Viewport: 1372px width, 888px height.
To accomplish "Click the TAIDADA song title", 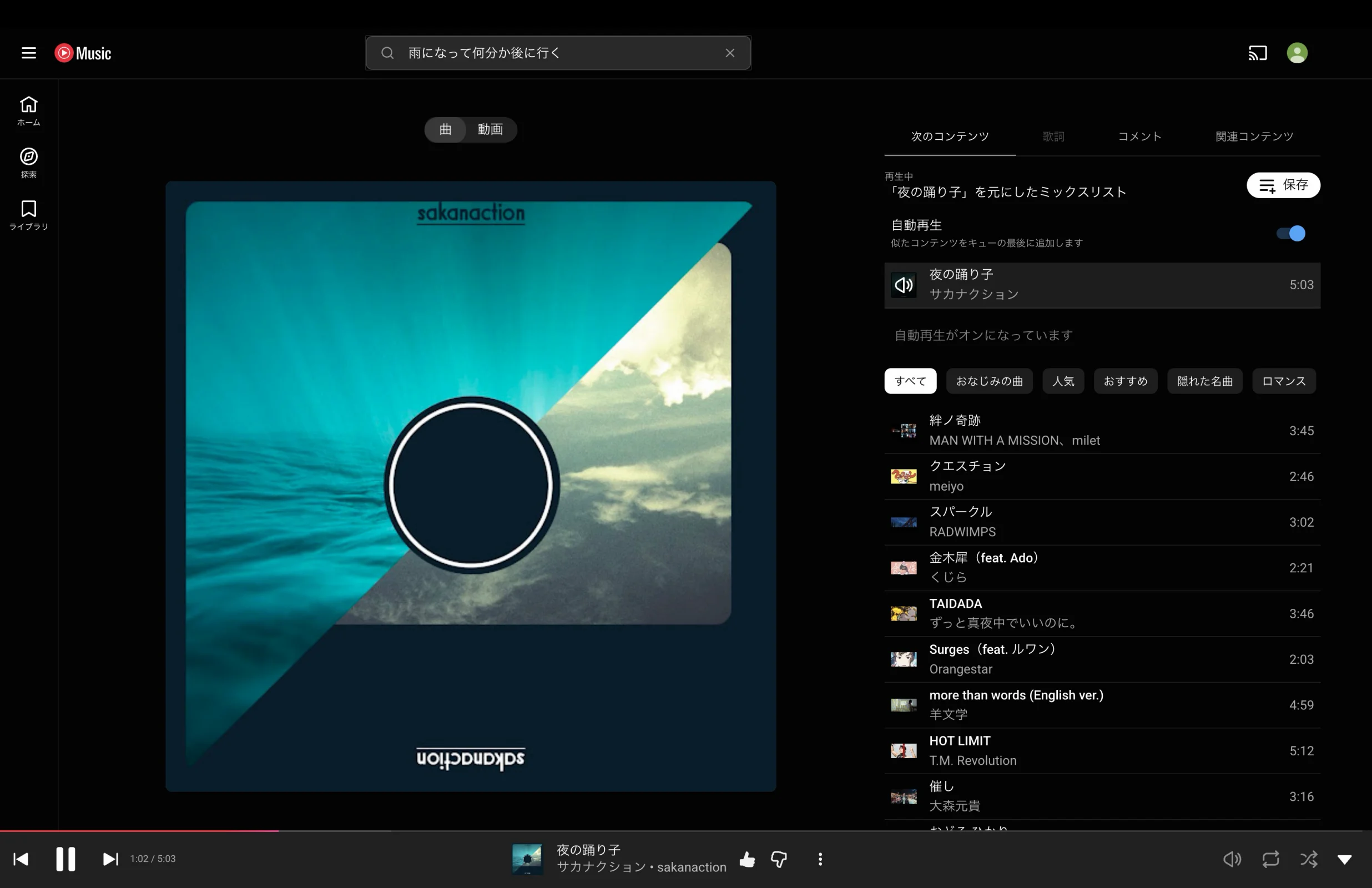I will tap(955, 604).
